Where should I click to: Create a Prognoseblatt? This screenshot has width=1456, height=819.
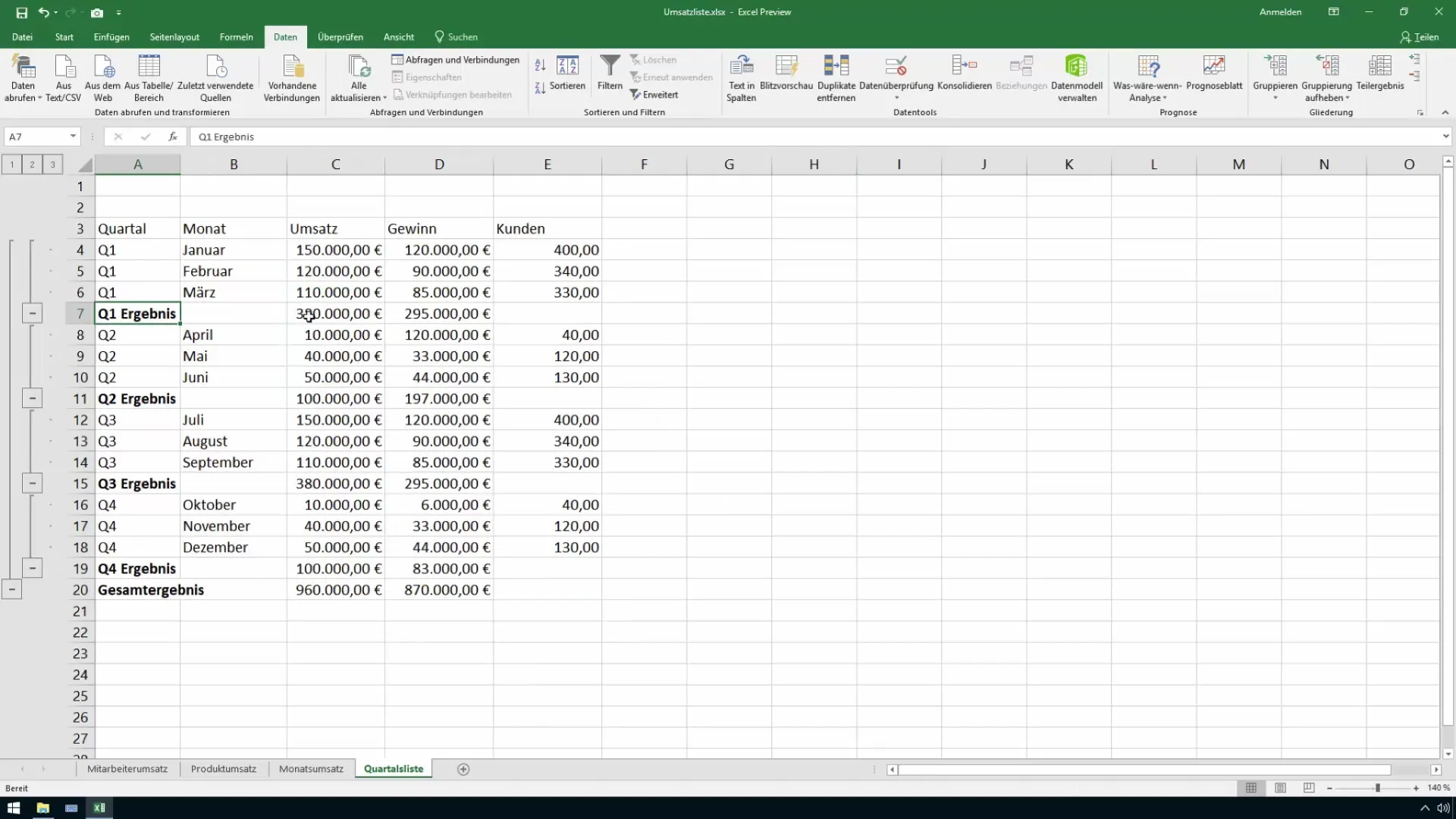[1214, 73]
